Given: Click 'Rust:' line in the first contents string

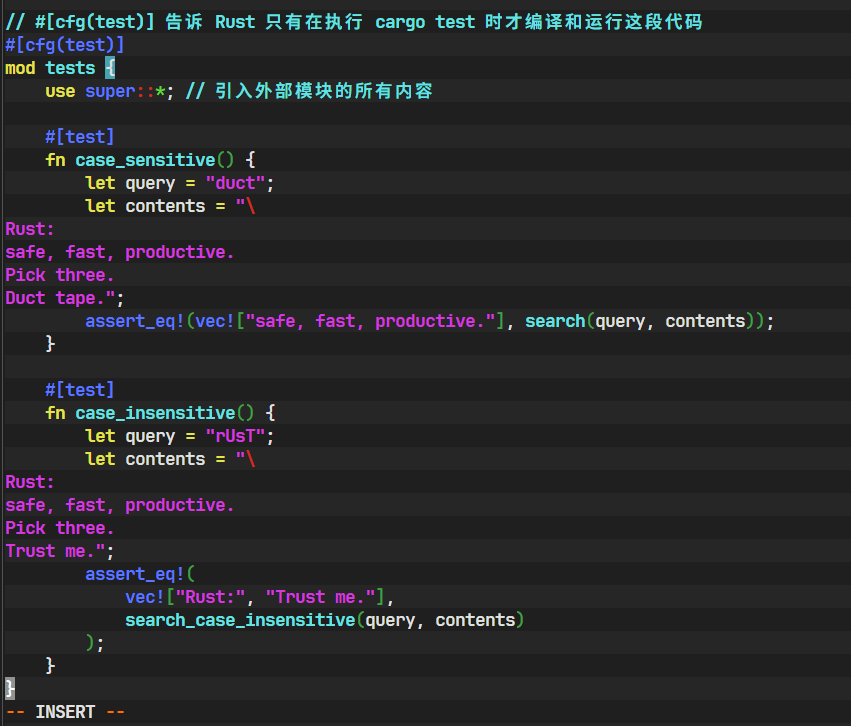Looking at the screenshot, I should tap(30, 230).
